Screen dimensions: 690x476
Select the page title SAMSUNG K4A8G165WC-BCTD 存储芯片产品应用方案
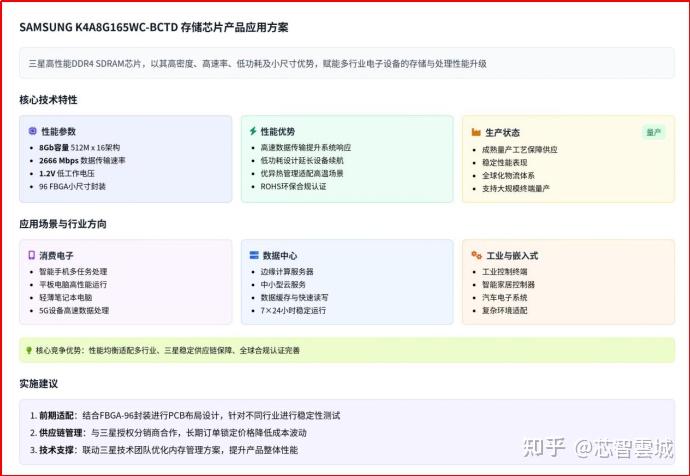click(154, 27)
